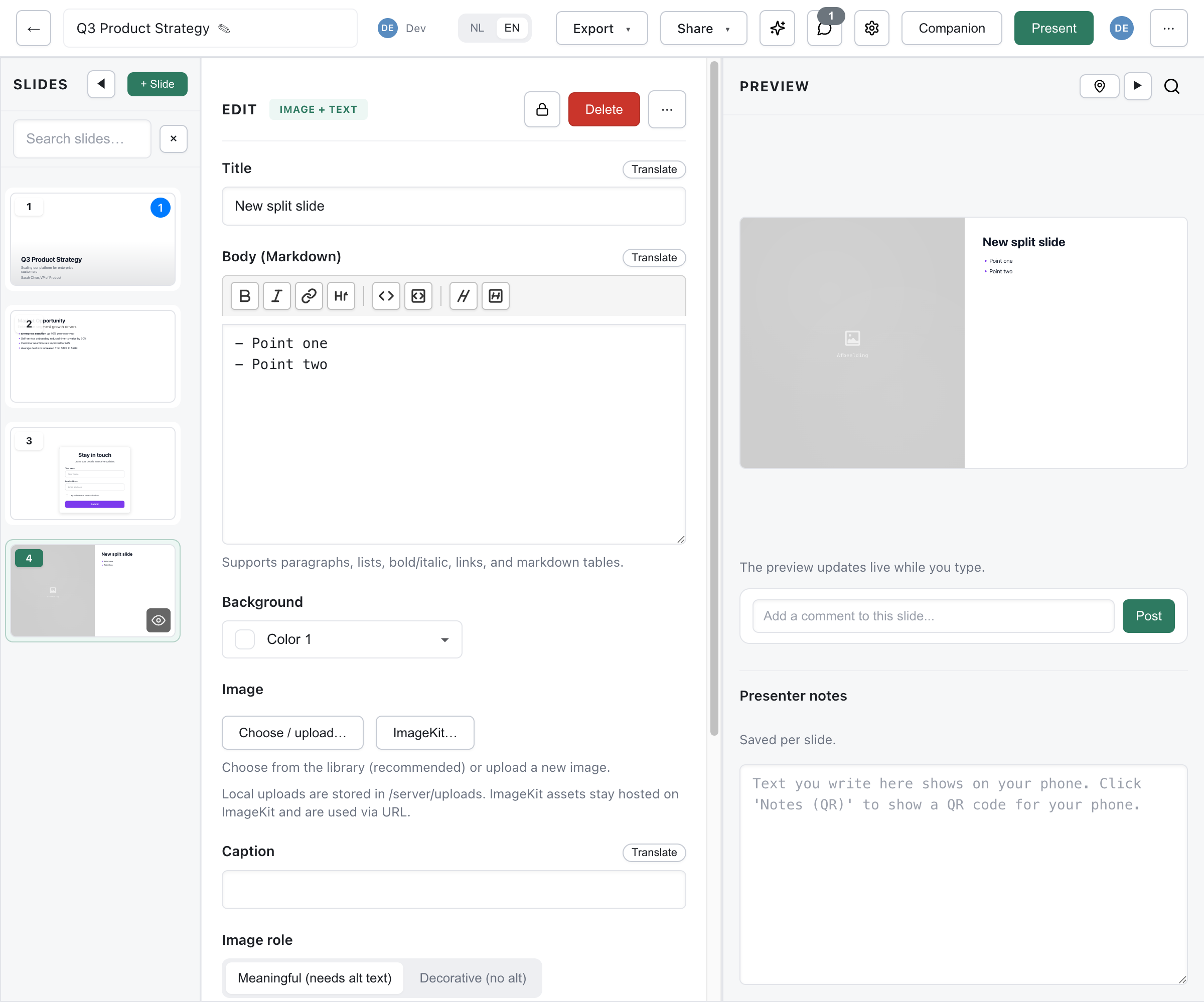
Task: Insert a link in body editor
Action: coord(309,296)
